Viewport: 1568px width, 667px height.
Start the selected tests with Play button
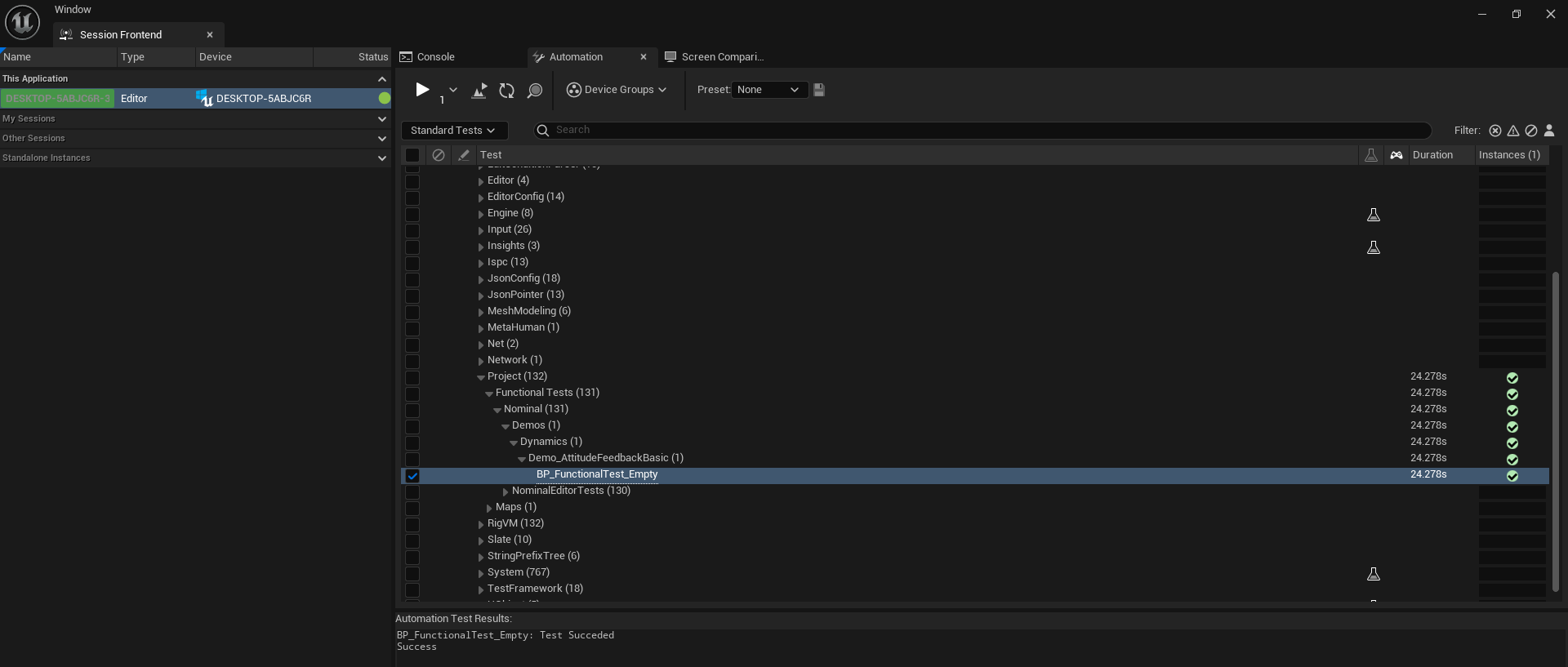pos(422,90)
